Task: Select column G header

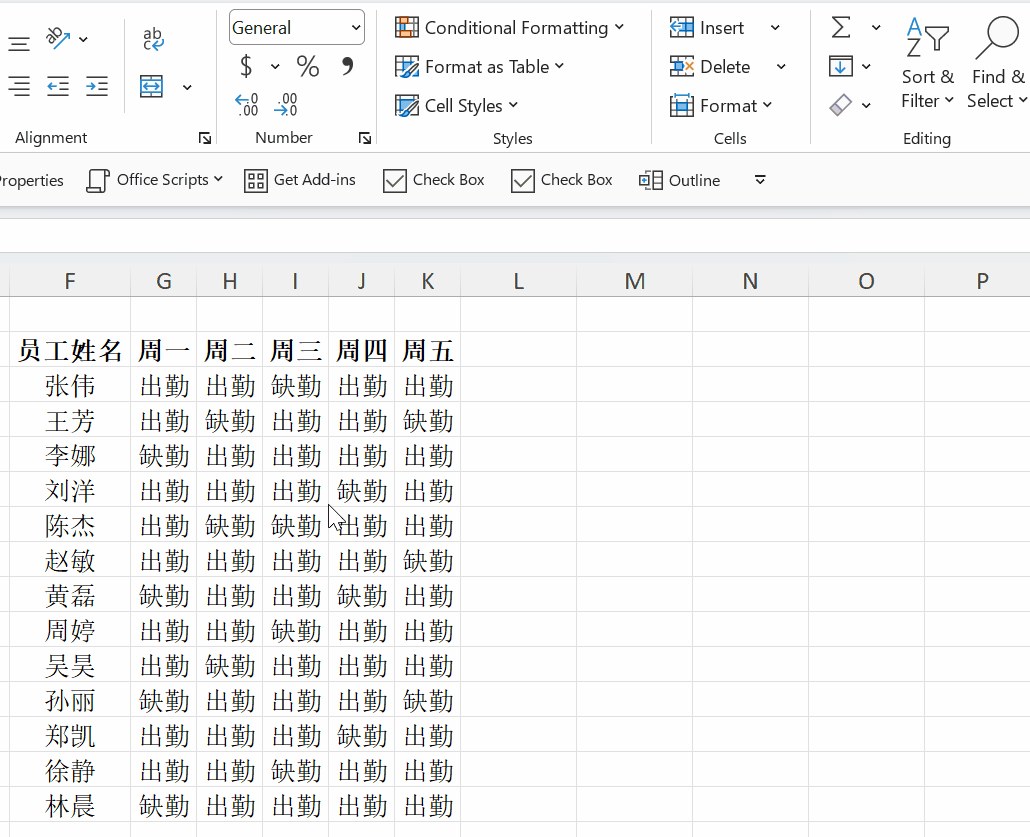Action: pyautogui.click(x=164, y=281)
